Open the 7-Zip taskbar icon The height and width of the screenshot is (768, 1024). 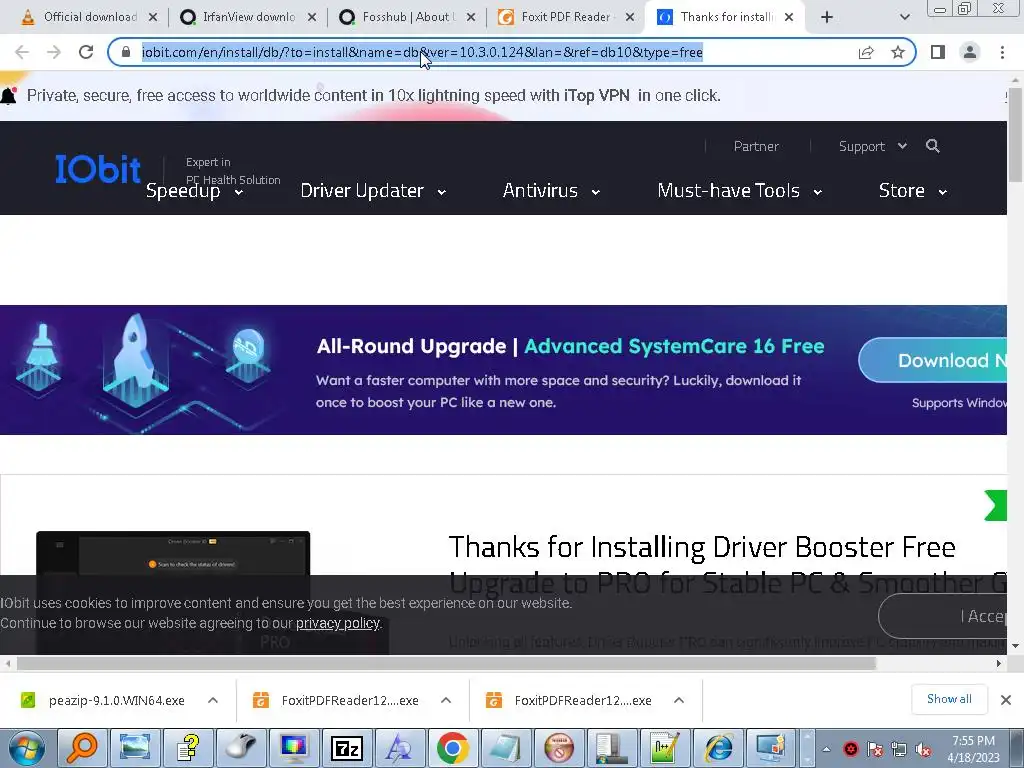347,748
